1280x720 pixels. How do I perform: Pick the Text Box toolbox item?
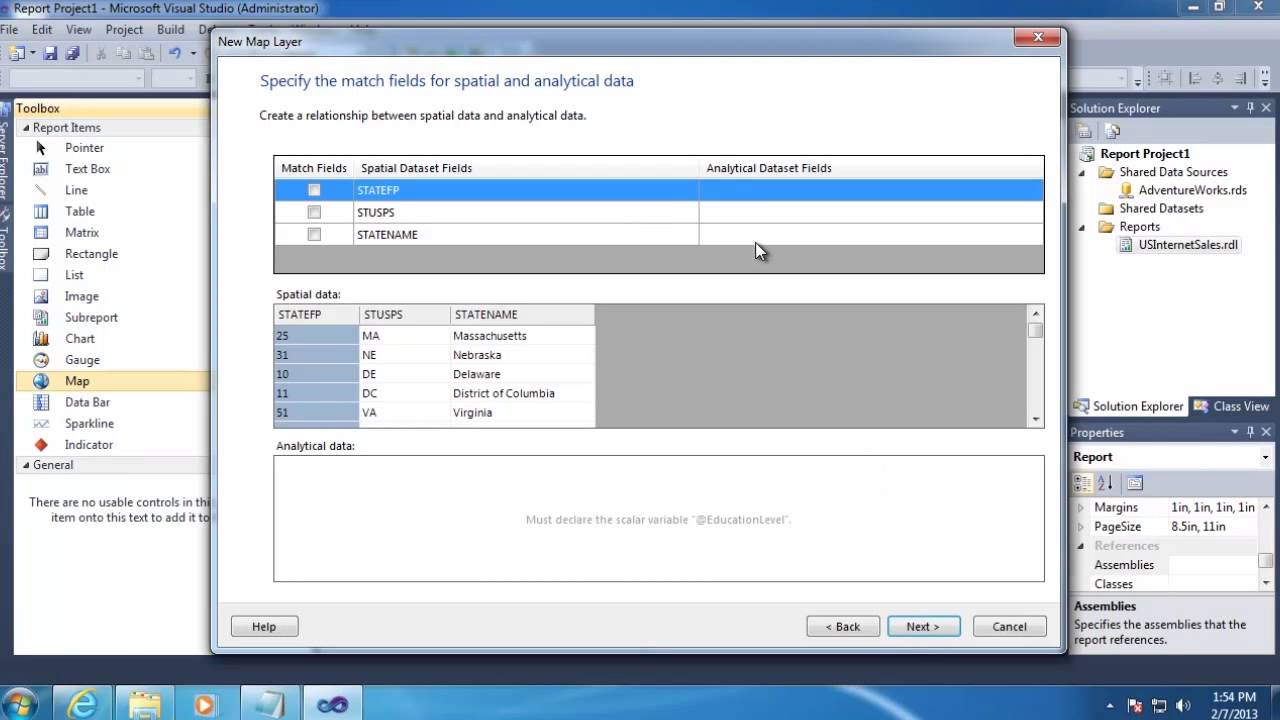[x=88, y=169]
